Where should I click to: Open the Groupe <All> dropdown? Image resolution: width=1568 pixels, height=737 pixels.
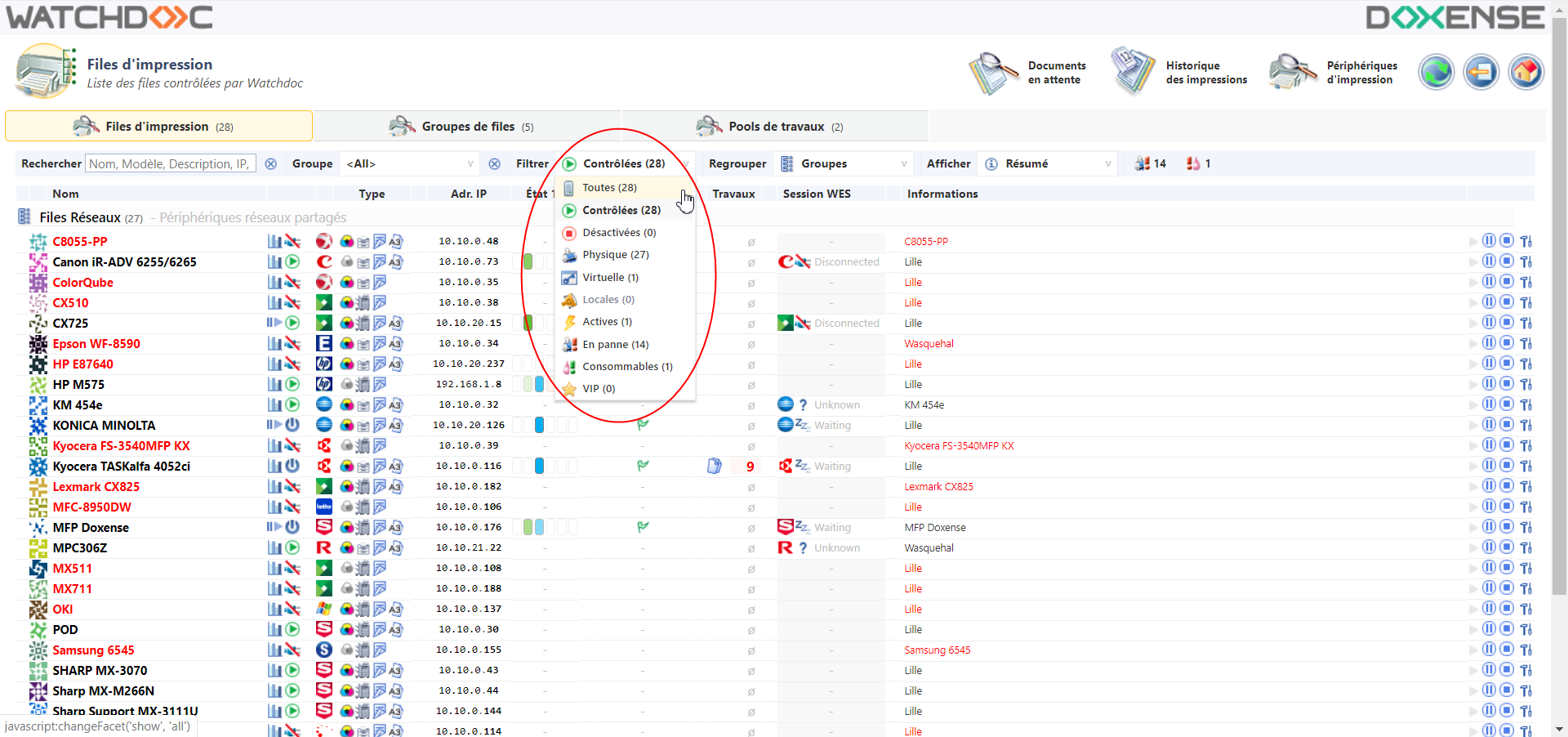point(408,163)
